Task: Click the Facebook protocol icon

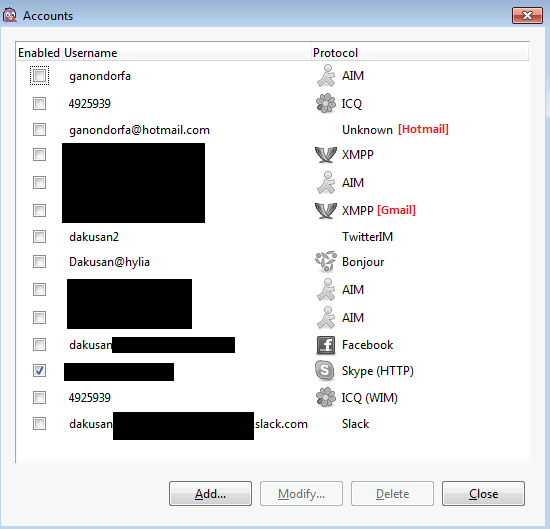Action: point(326,345)
